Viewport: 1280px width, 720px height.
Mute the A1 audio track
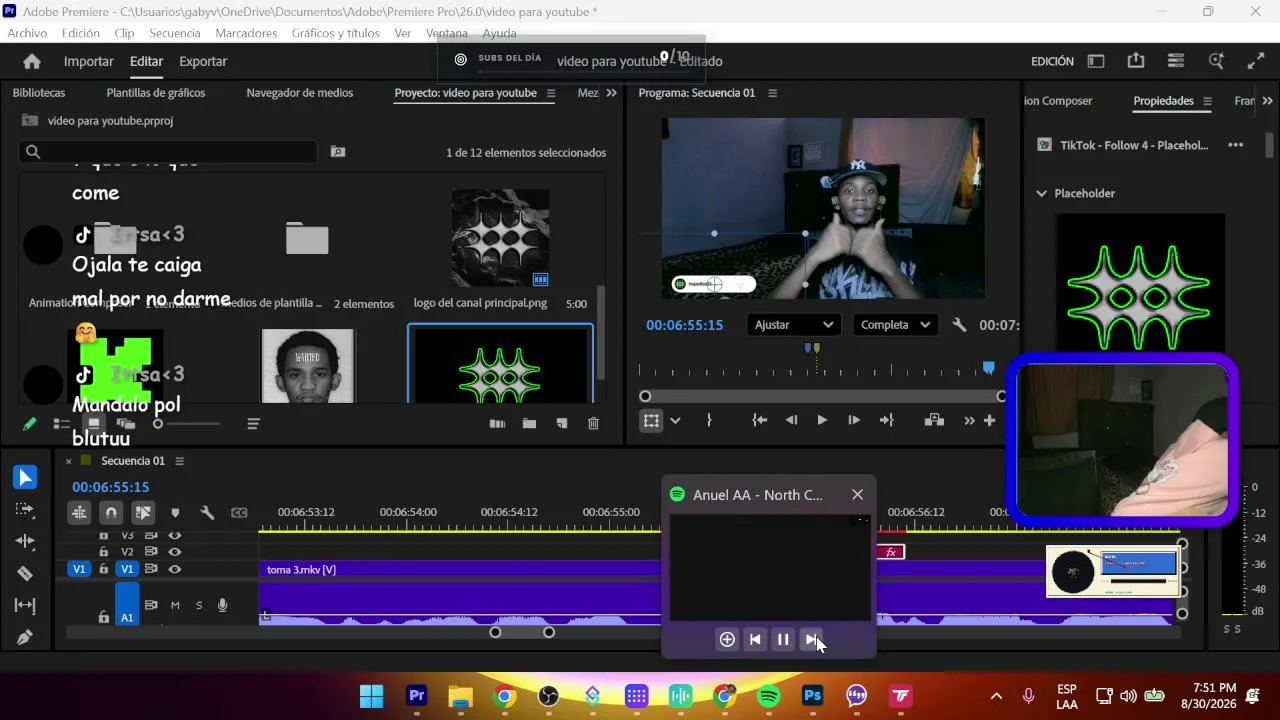[175, 605]
